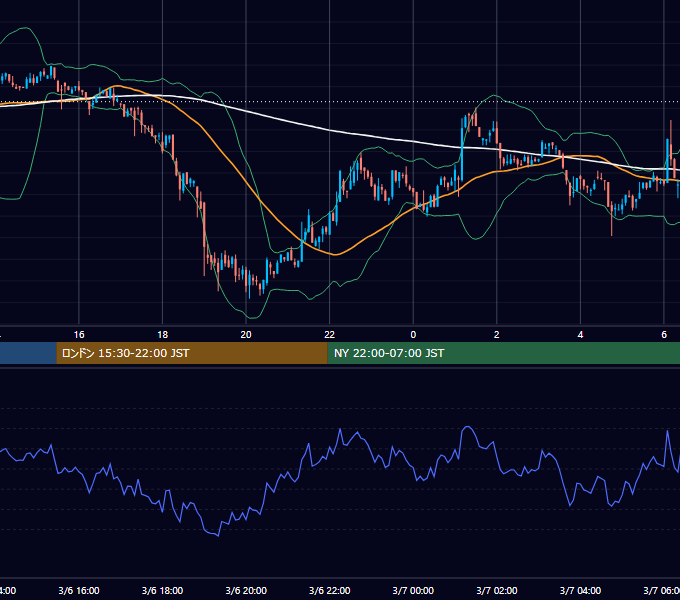This screenshot has height=600, width=680.
Task: Click the 3/7 04:00 date label
Action: (580, 590)
